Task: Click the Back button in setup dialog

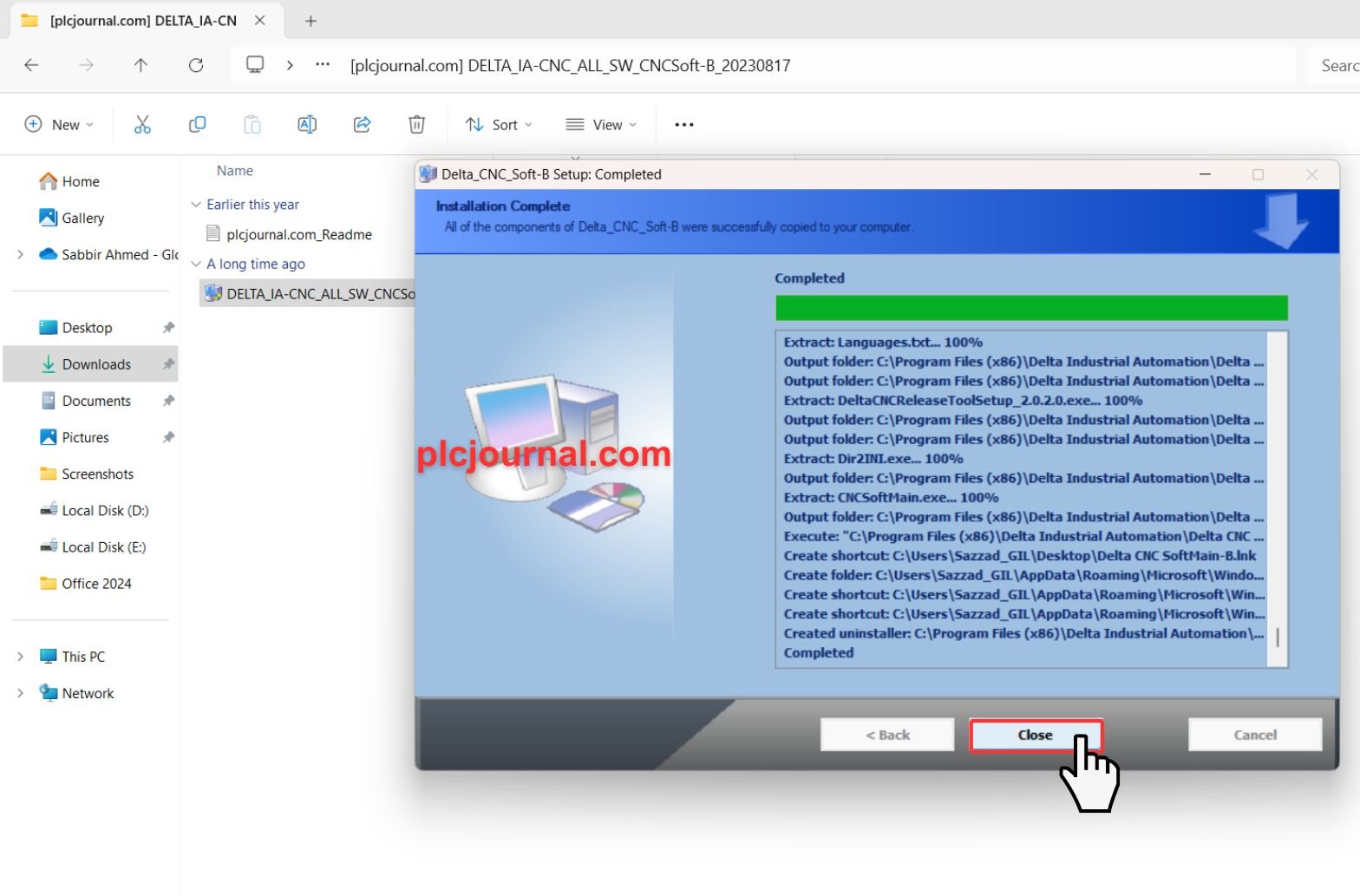Action: point(887,735)
